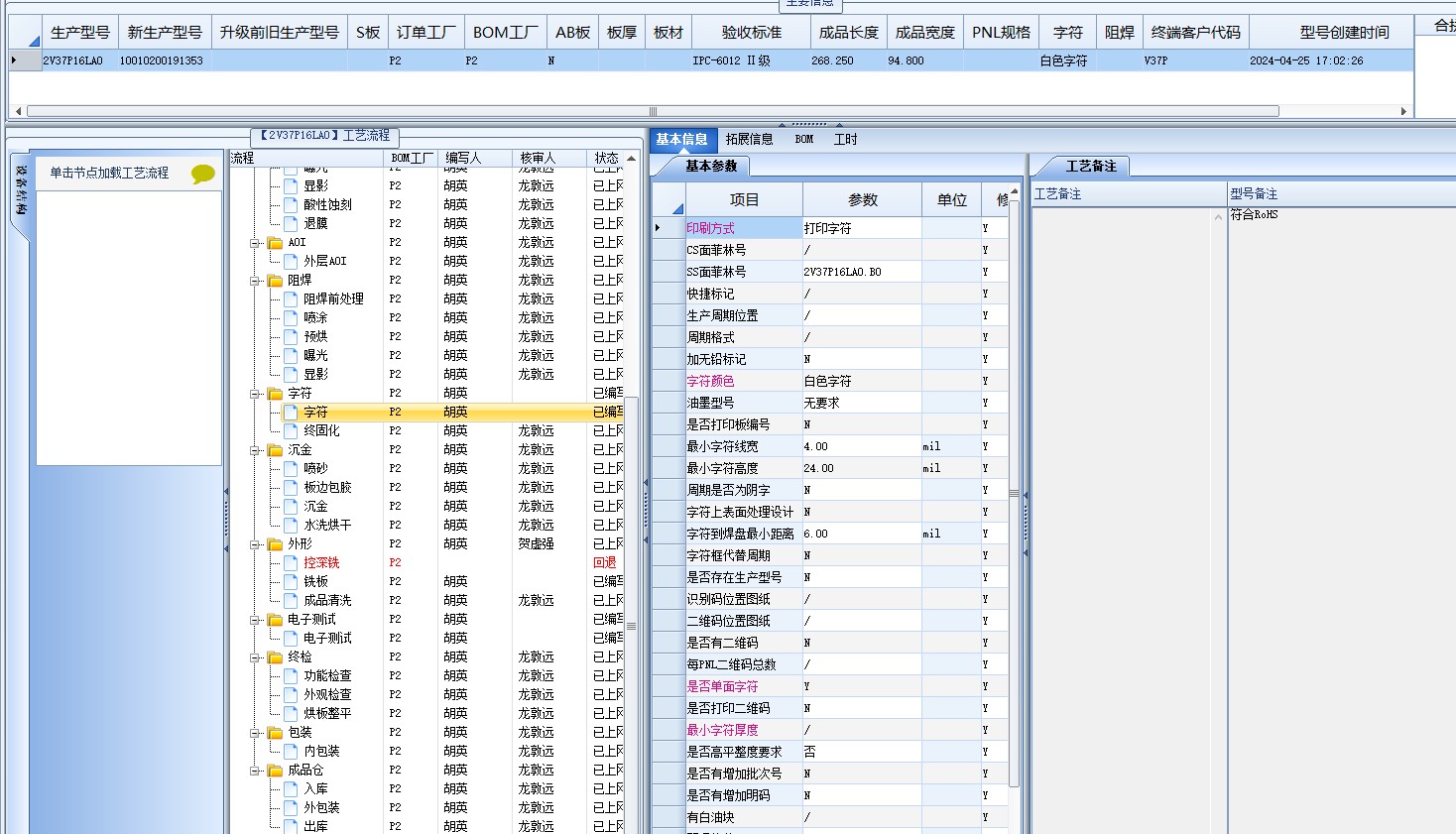Click the 外形 folder icon
This screenshot has width=1456, height=834.
pyautogui.click(x=275, y=544)
